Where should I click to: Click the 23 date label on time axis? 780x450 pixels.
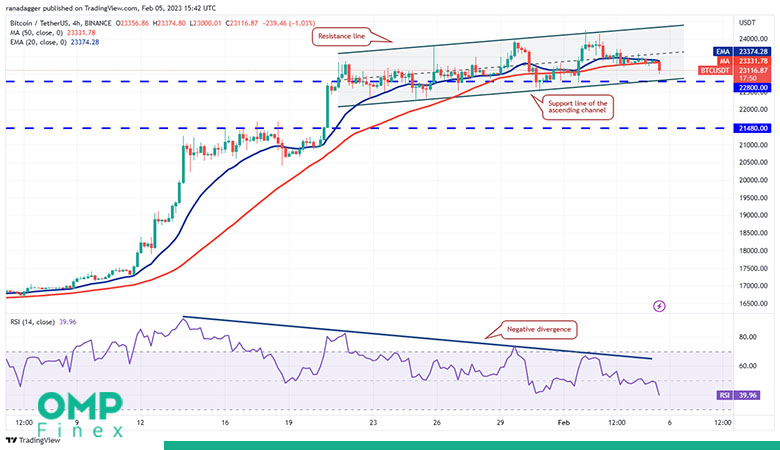pos(373,423)
